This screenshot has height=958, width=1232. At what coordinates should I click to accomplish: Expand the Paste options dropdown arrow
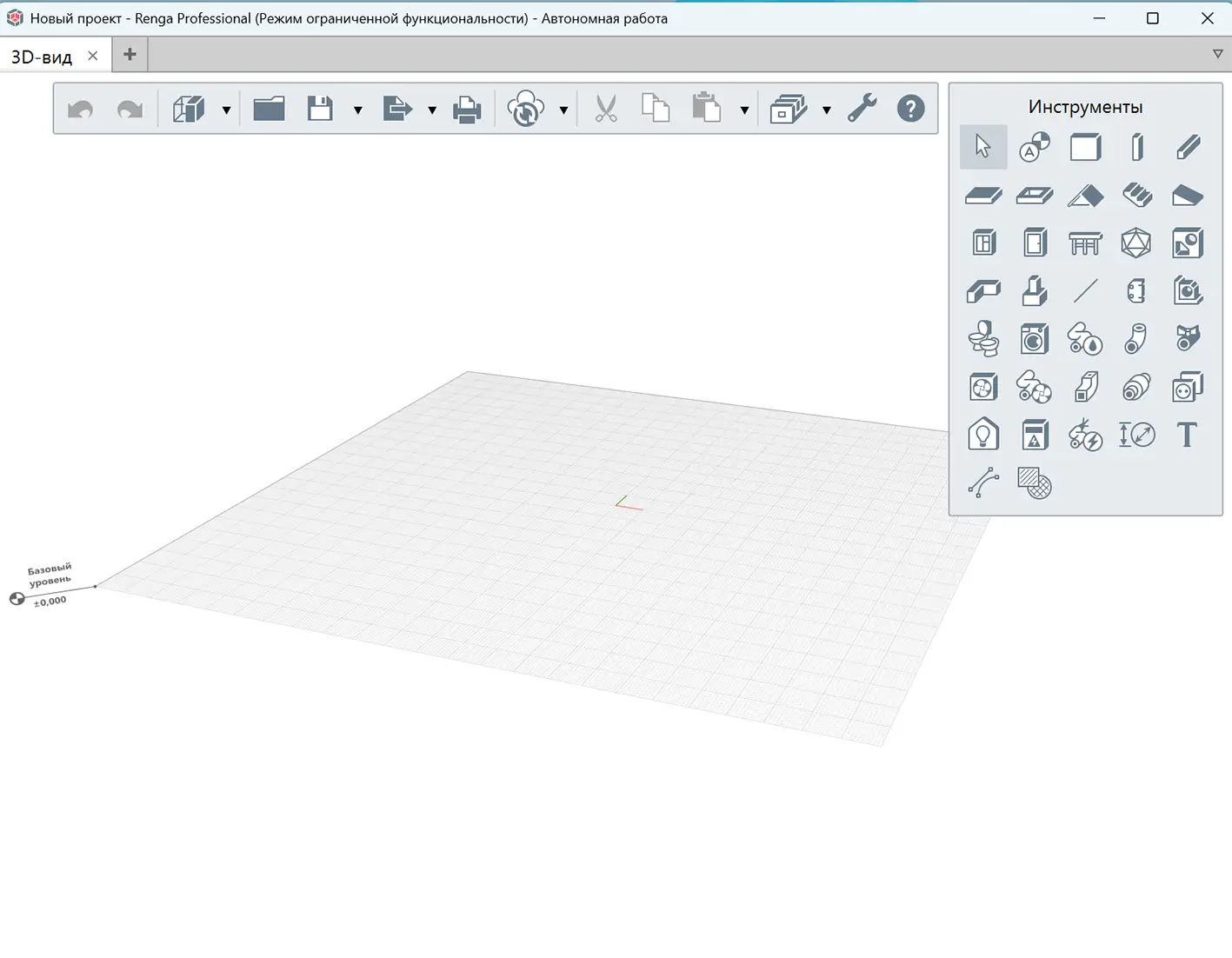[744, 110]
